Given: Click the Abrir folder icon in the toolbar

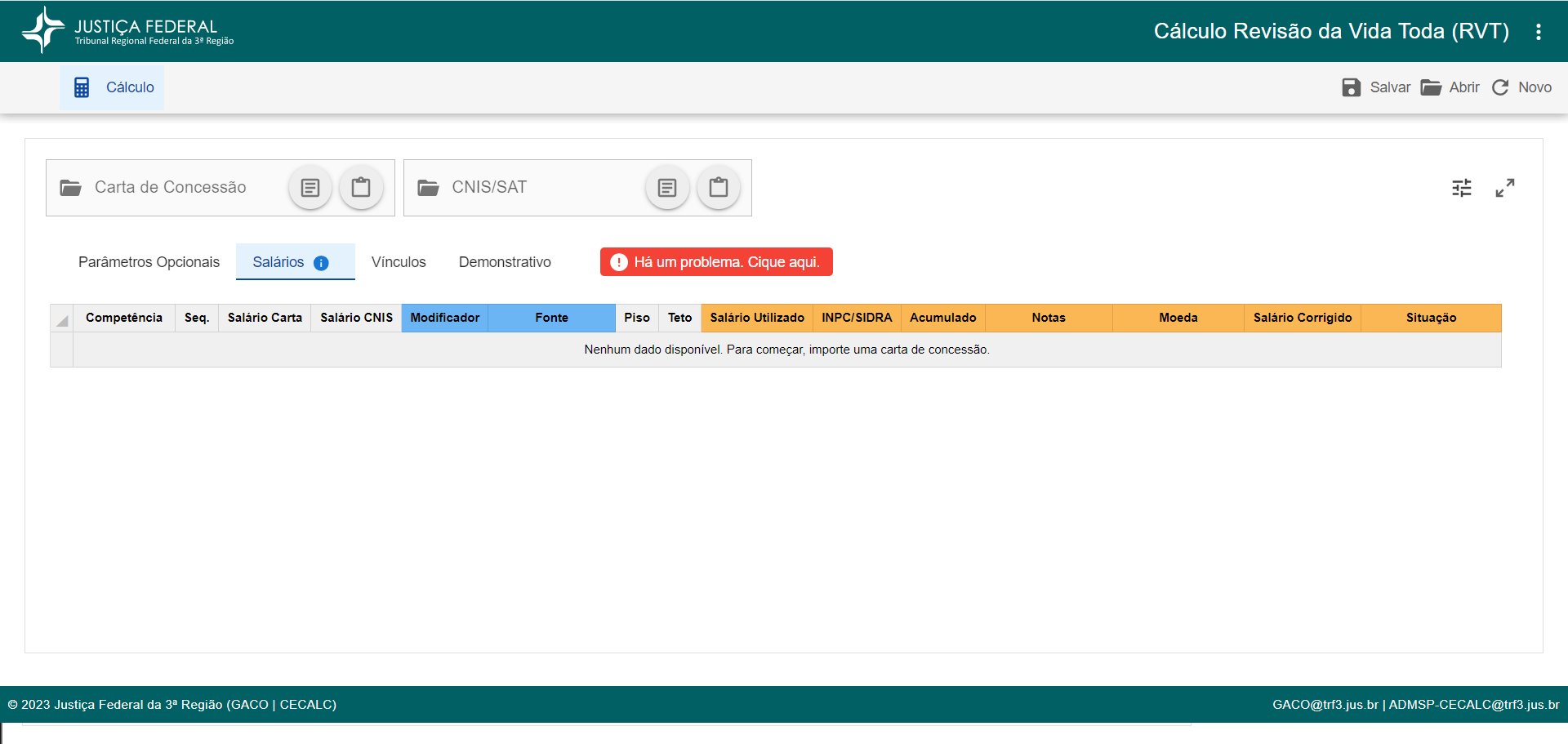Looking at the screenshot, I should [1431, 87].
